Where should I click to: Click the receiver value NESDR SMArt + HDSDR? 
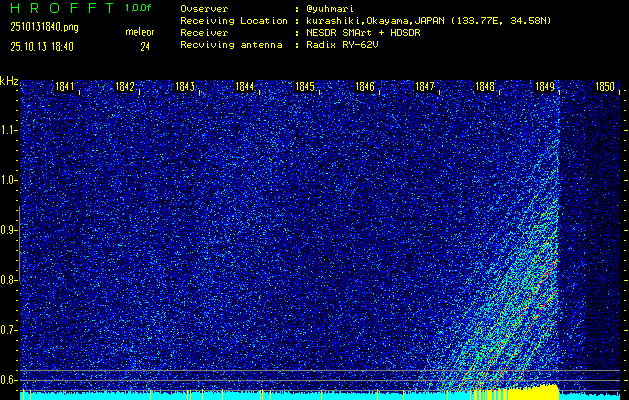coord(363,33)
